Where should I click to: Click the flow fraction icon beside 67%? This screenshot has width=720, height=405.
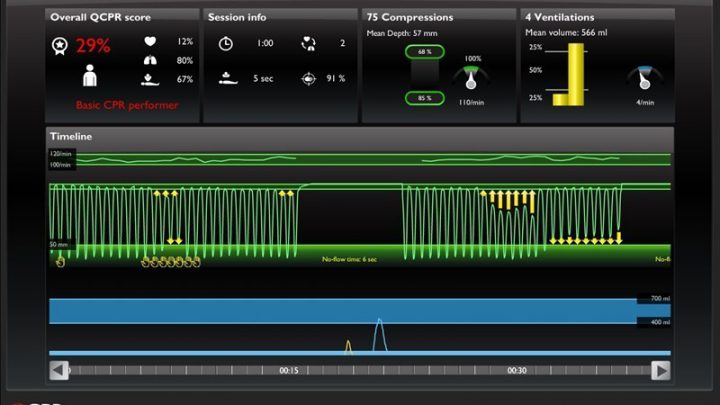pos(150,79)
